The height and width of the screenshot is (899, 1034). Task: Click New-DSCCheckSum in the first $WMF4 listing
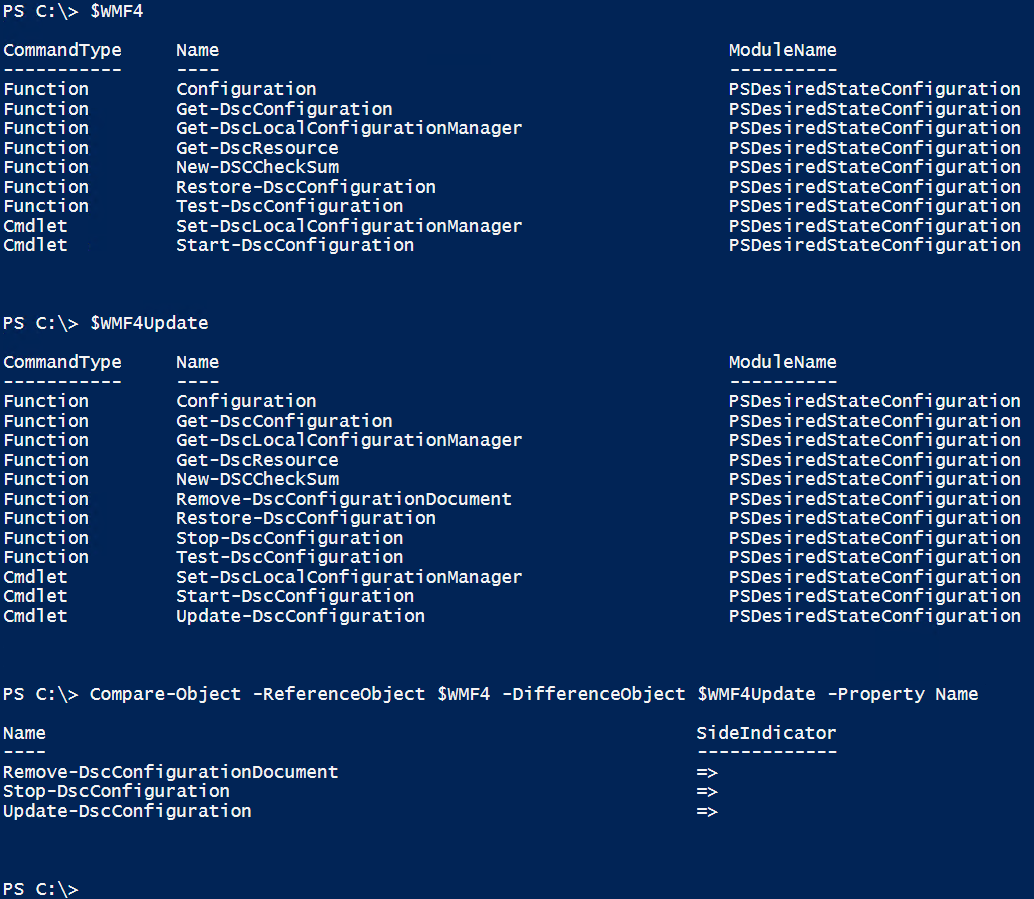(x=257, y=167)
